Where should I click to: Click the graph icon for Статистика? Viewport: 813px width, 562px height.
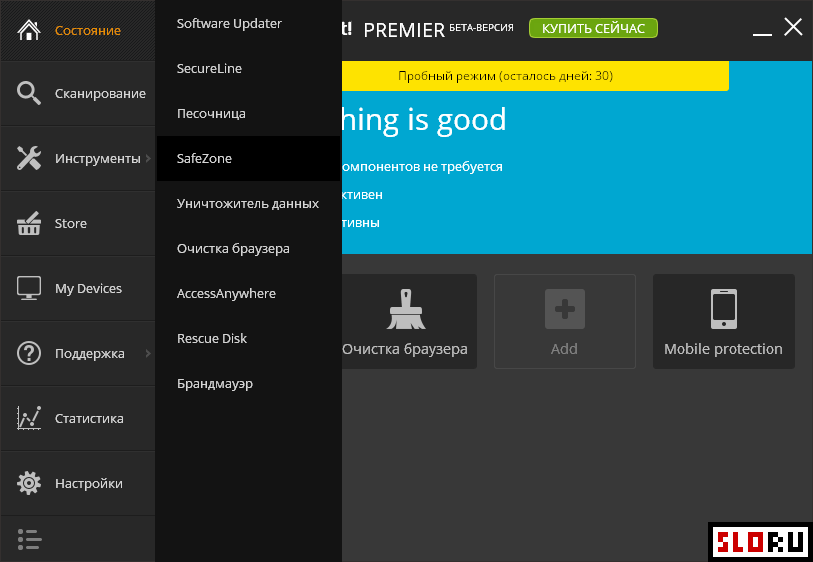coord(29,418)
